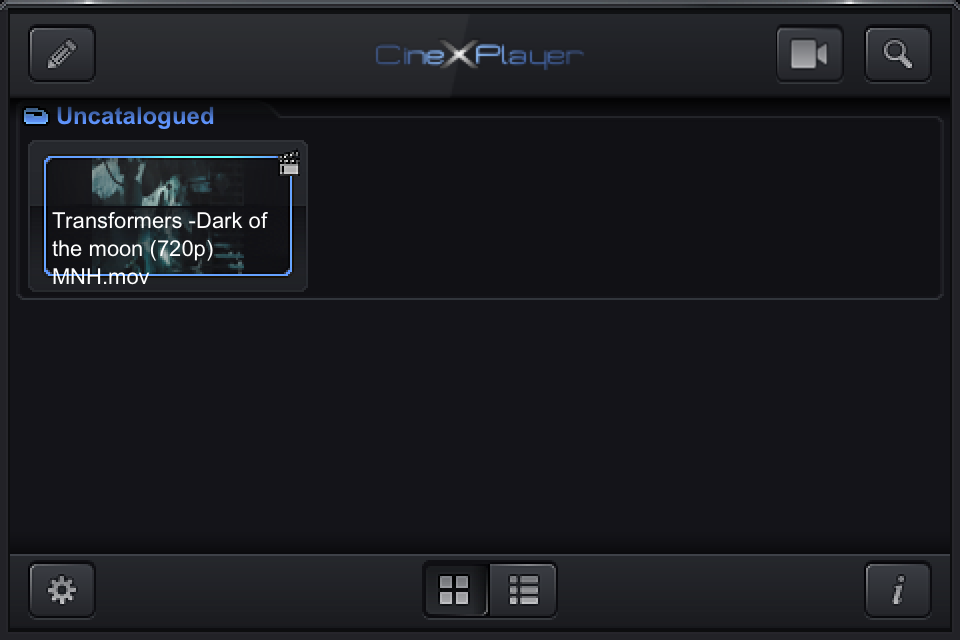Open settings via the gear icon
Image resolution: width=960 pixels, height=640 pixels.
(62, 590)
